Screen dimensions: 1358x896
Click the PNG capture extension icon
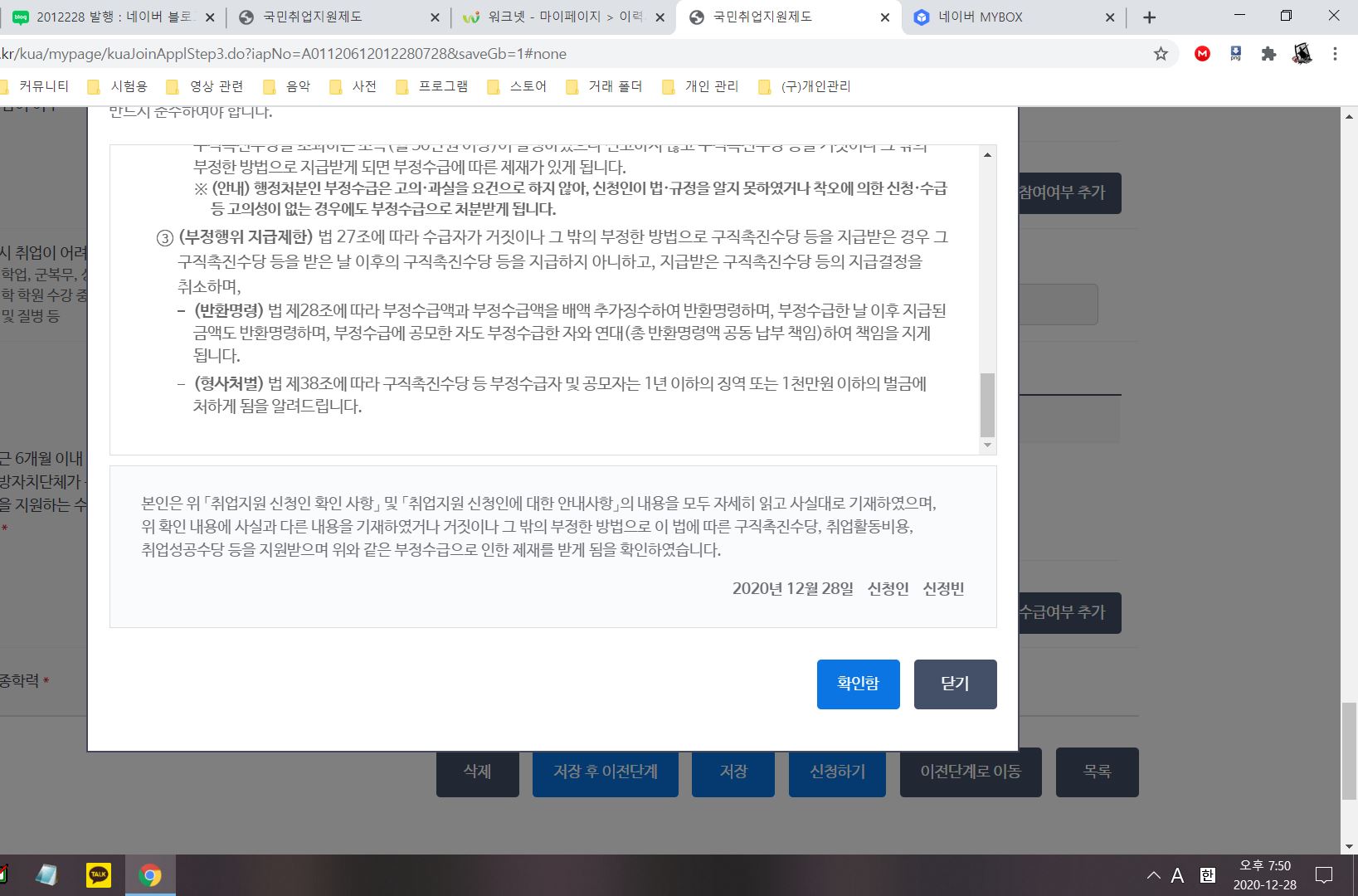[1235, 54]
